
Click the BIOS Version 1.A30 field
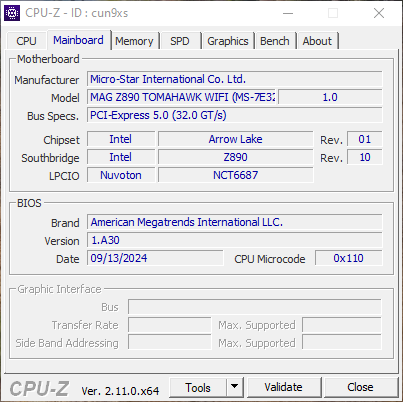point(235,240)
